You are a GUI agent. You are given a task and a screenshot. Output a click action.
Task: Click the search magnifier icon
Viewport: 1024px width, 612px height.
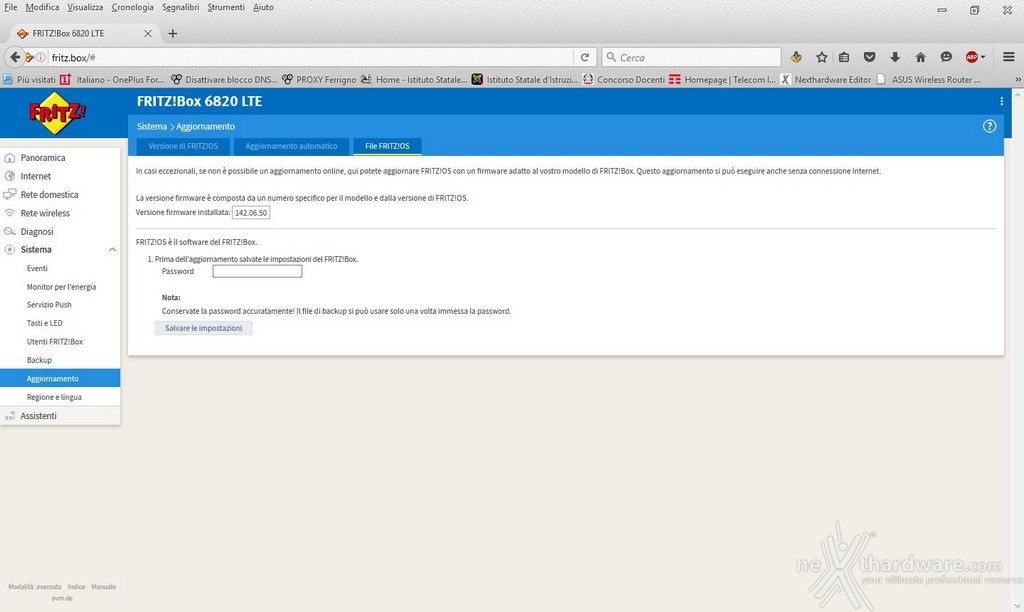tap(611, 57)
